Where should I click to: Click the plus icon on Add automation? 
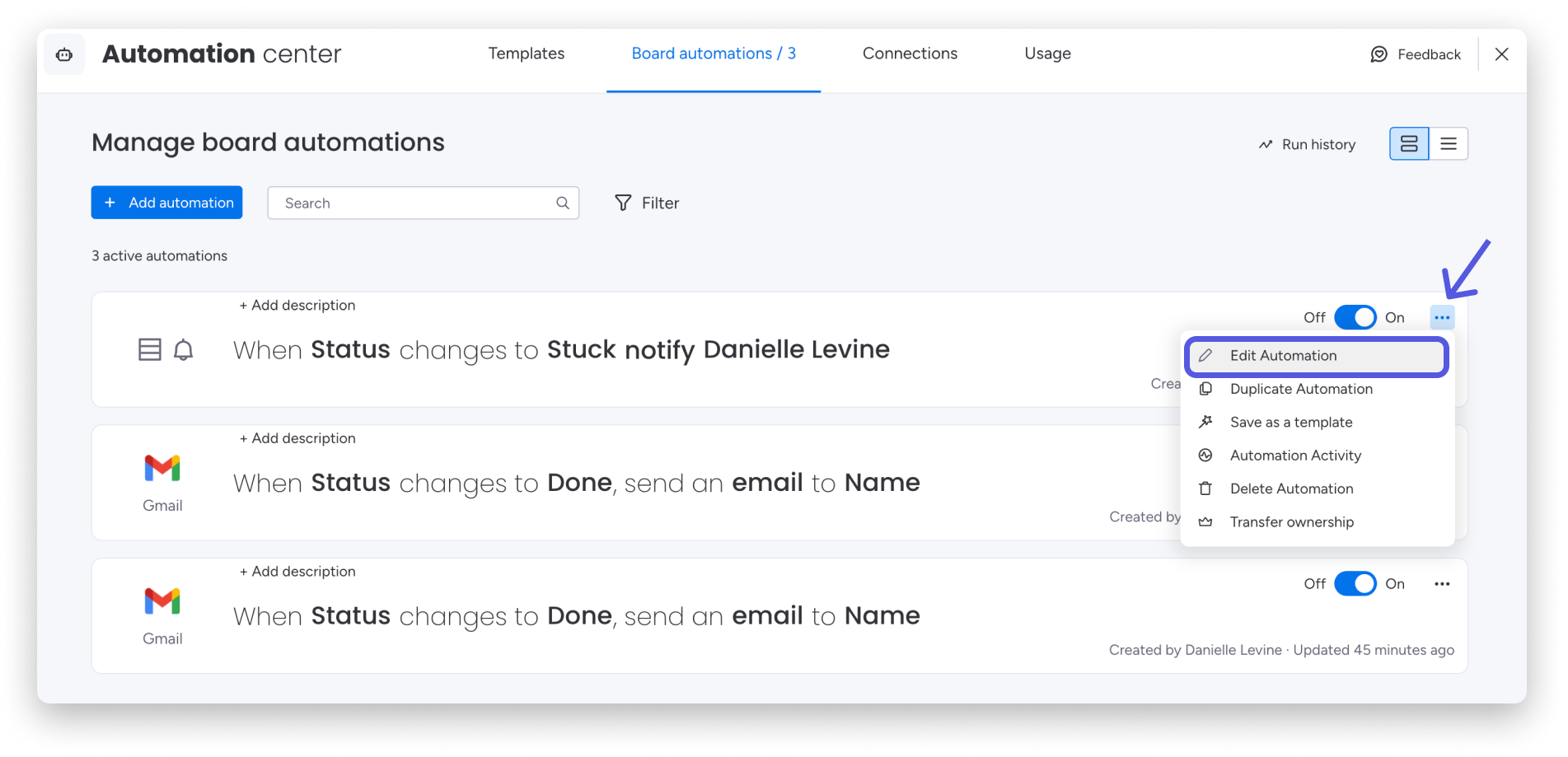click(110, 203)
